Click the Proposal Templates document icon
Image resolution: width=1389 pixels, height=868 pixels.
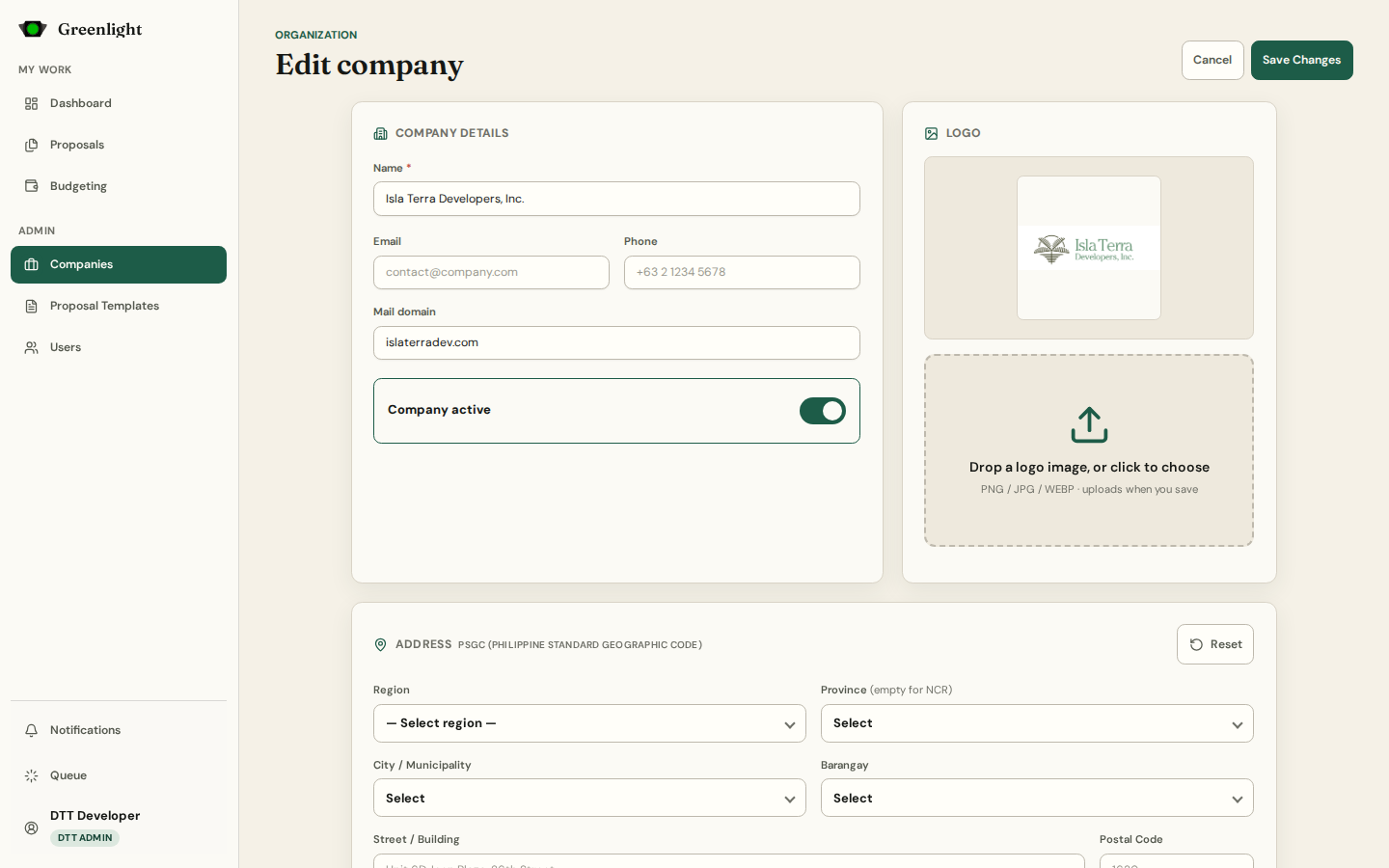32,306
